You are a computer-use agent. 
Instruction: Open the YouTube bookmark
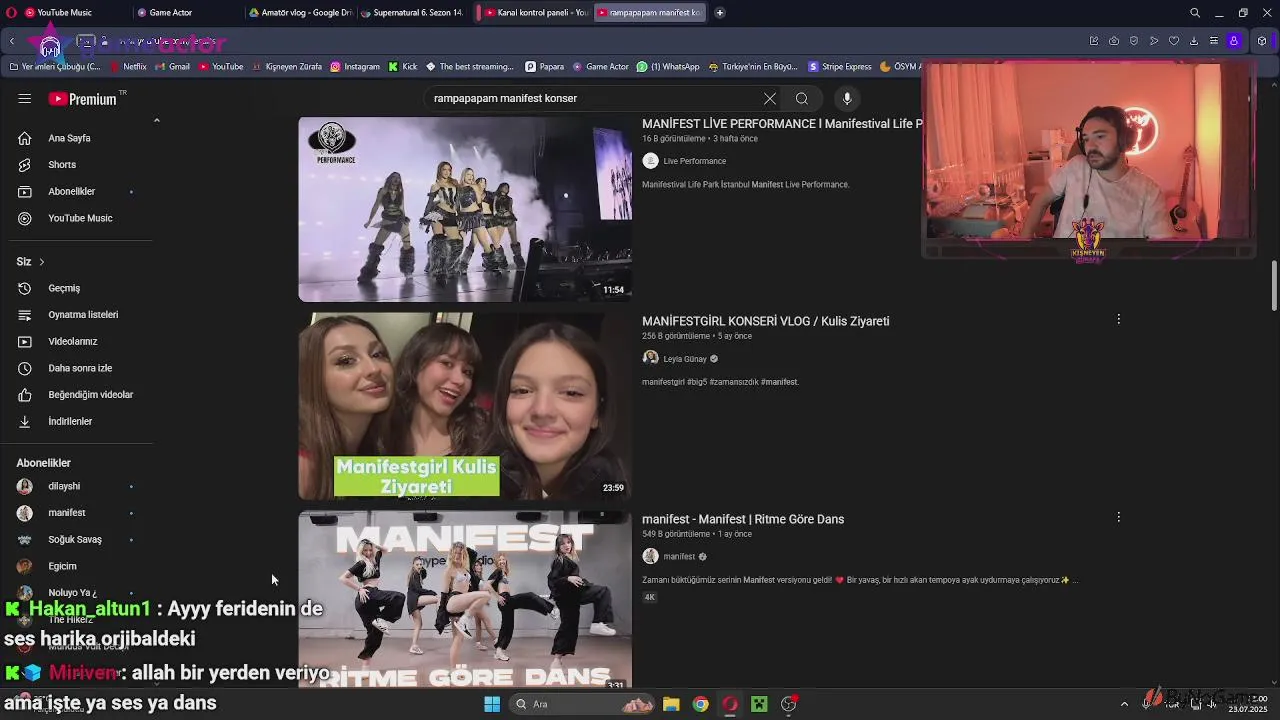click(221, 67)
